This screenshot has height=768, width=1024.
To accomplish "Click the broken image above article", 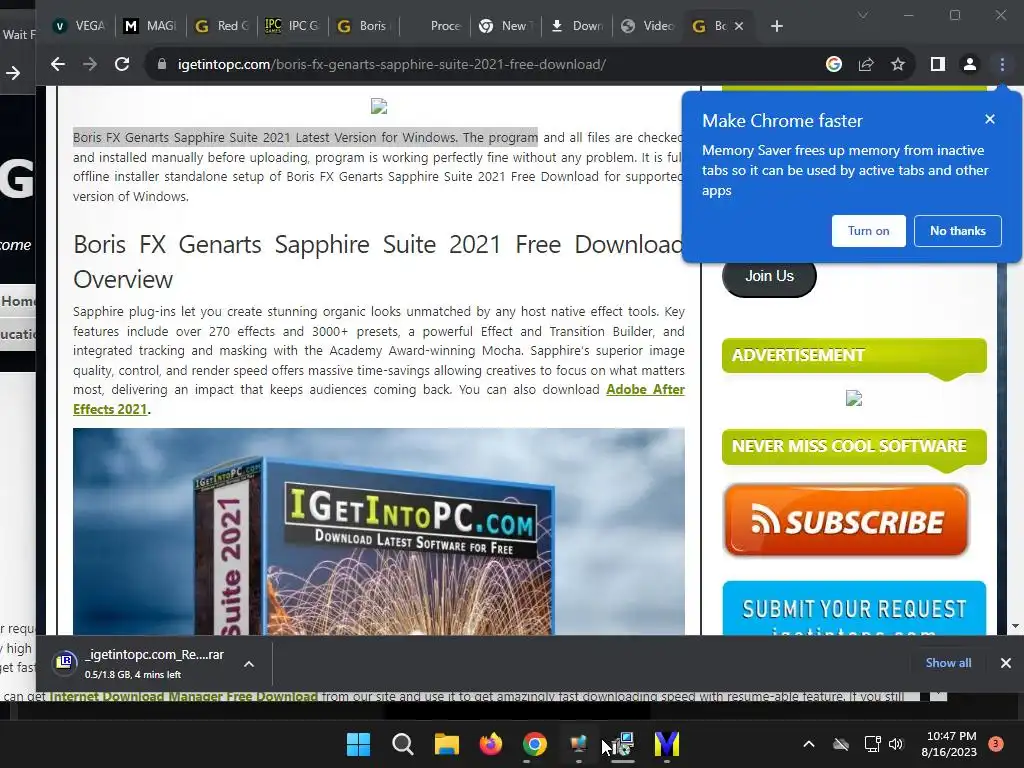I will (379, 106).
